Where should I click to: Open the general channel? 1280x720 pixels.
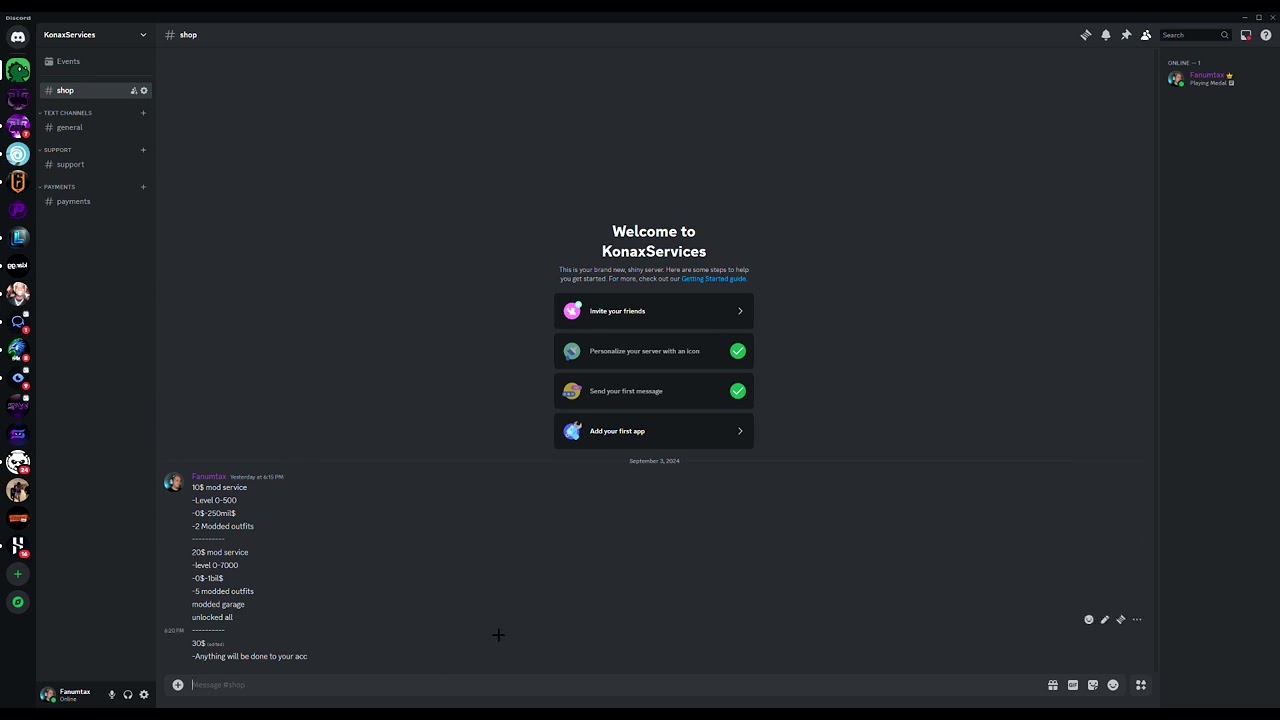[96, 127]
